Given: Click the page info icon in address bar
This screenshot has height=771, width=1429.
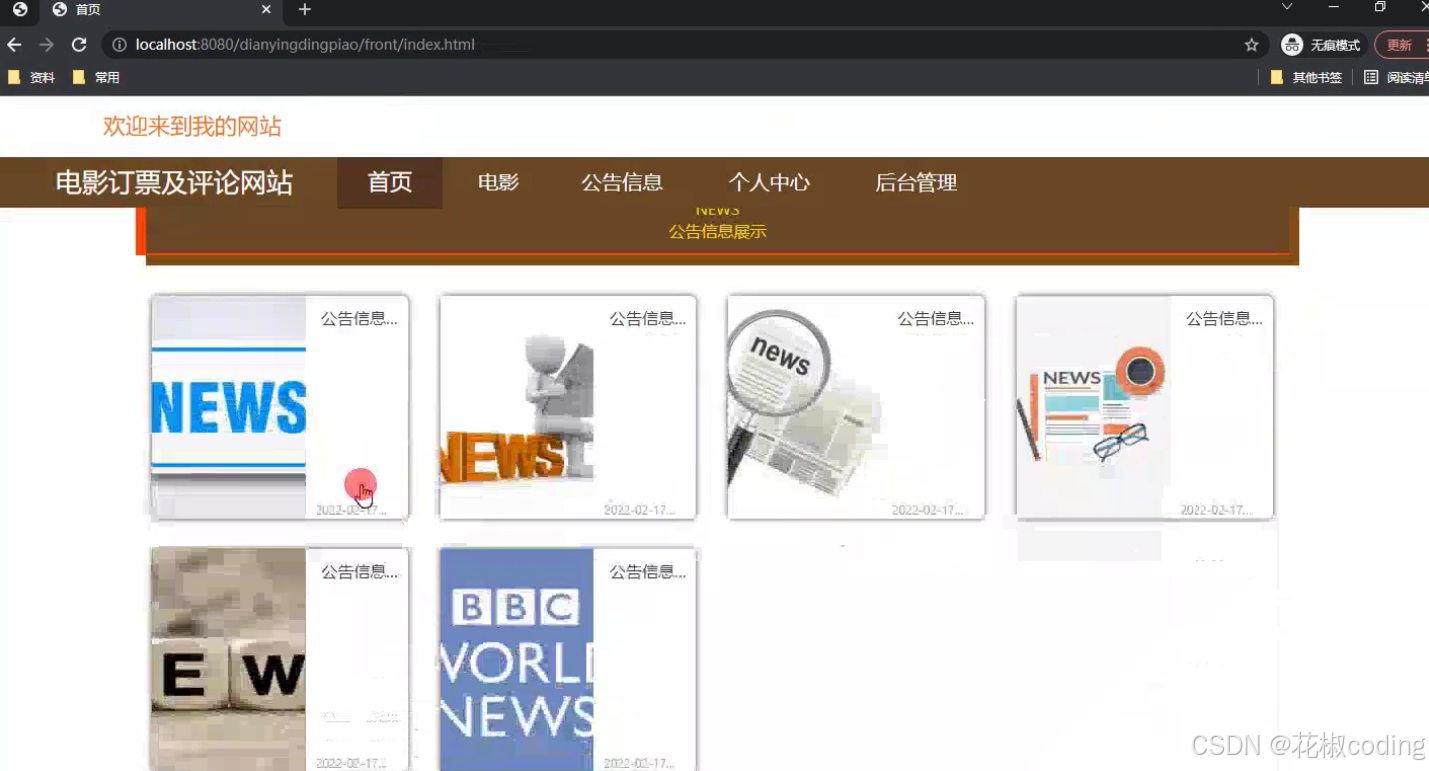Looking at the screenshot, I should (x=119, y=44).
